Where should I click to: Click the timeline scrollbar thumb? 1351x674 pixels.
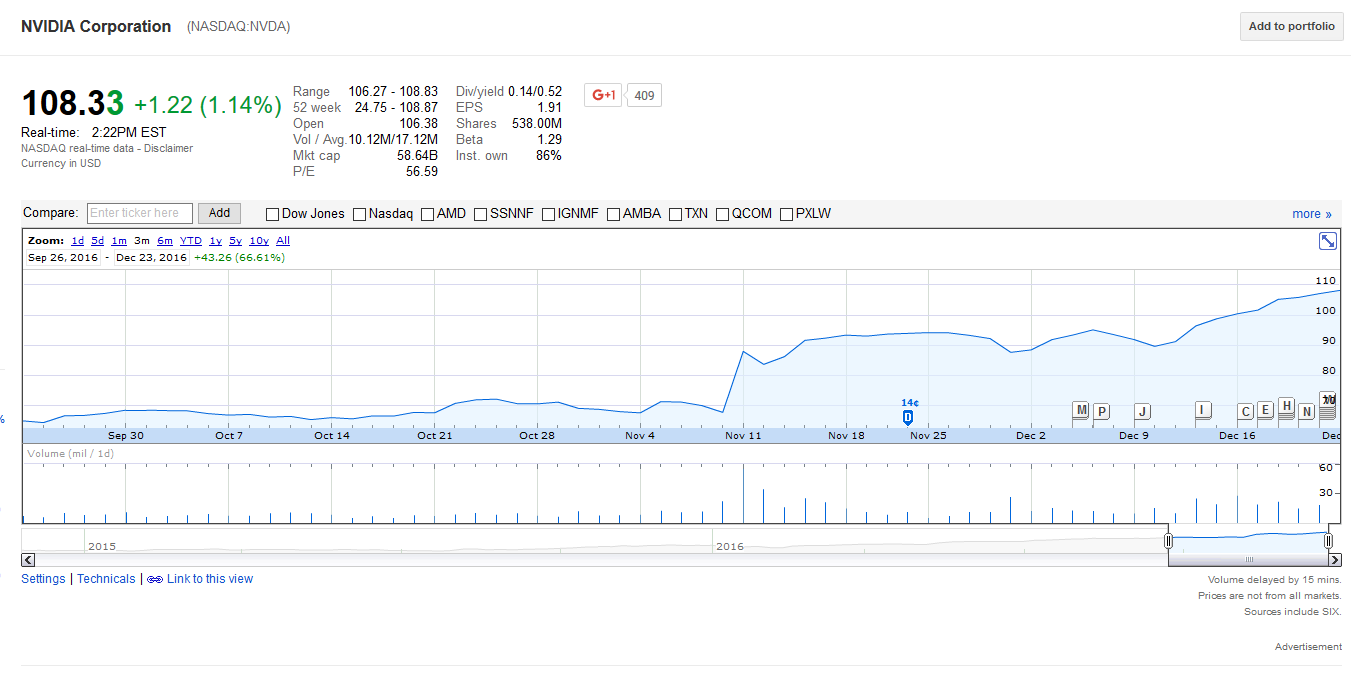click(1248, 560)
